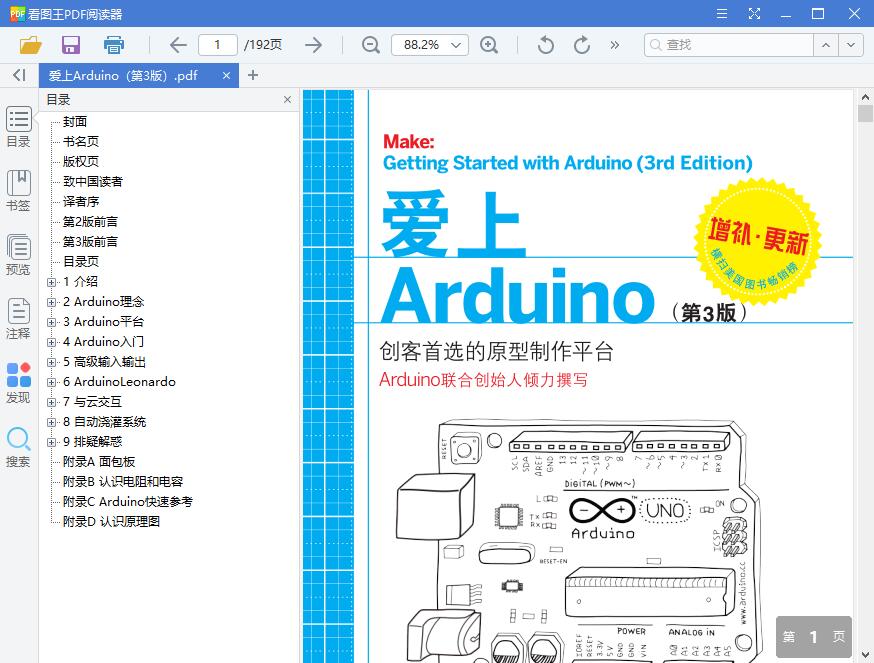The height and width of the screenshot is (663, 874).
Task: Expand chapter 7 与云交互
Action: tap(51, 402)
